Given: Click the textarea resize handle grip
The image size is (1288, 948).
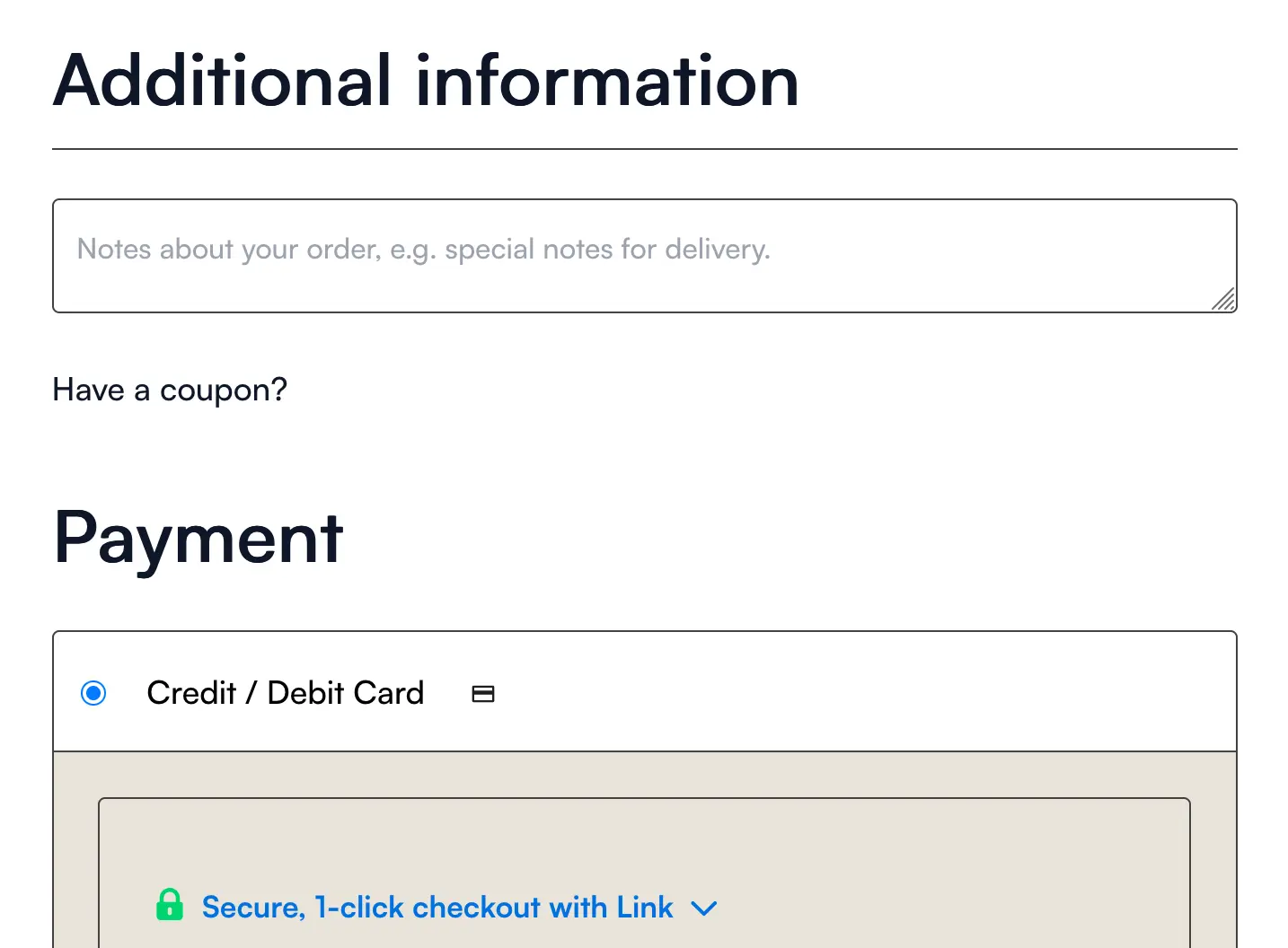Looking at the screenshot, I should [1224, 300].
